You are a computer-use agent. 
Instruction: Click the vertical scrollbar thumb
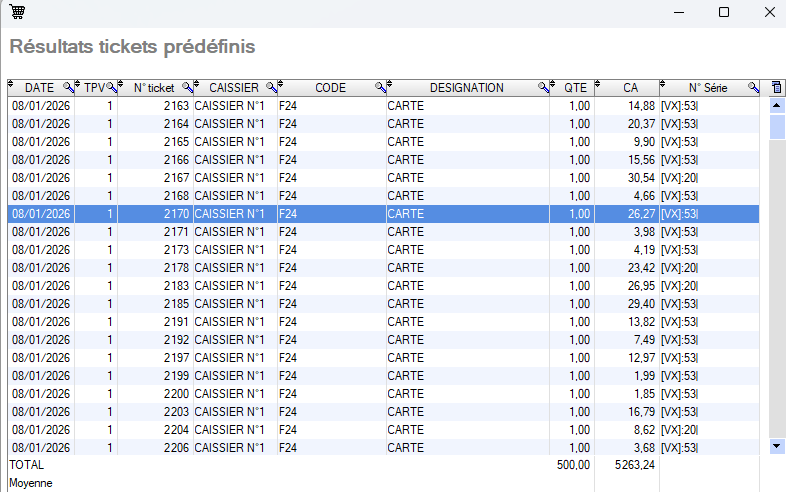click(x=777, y=127)
